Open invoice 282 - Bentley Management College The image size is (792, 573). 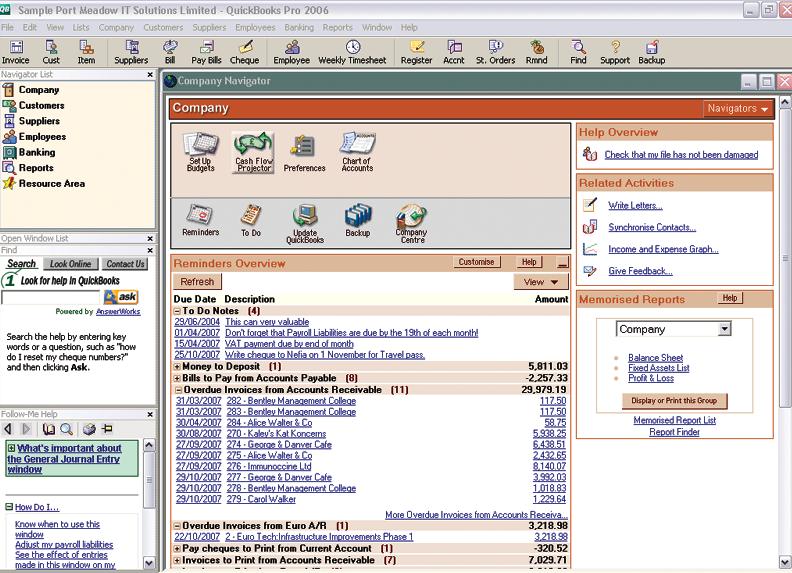pos(291,401)
